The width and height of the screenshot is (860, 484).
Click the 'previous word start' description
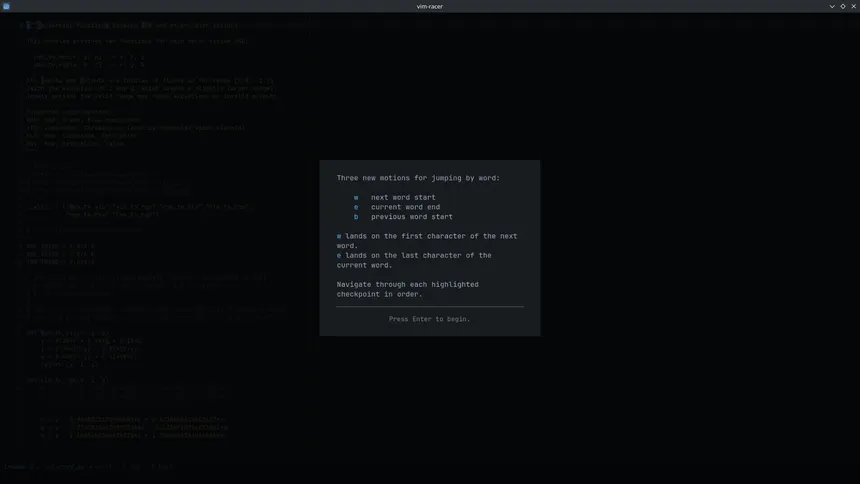pyautogui.click(x=412, y=217)
